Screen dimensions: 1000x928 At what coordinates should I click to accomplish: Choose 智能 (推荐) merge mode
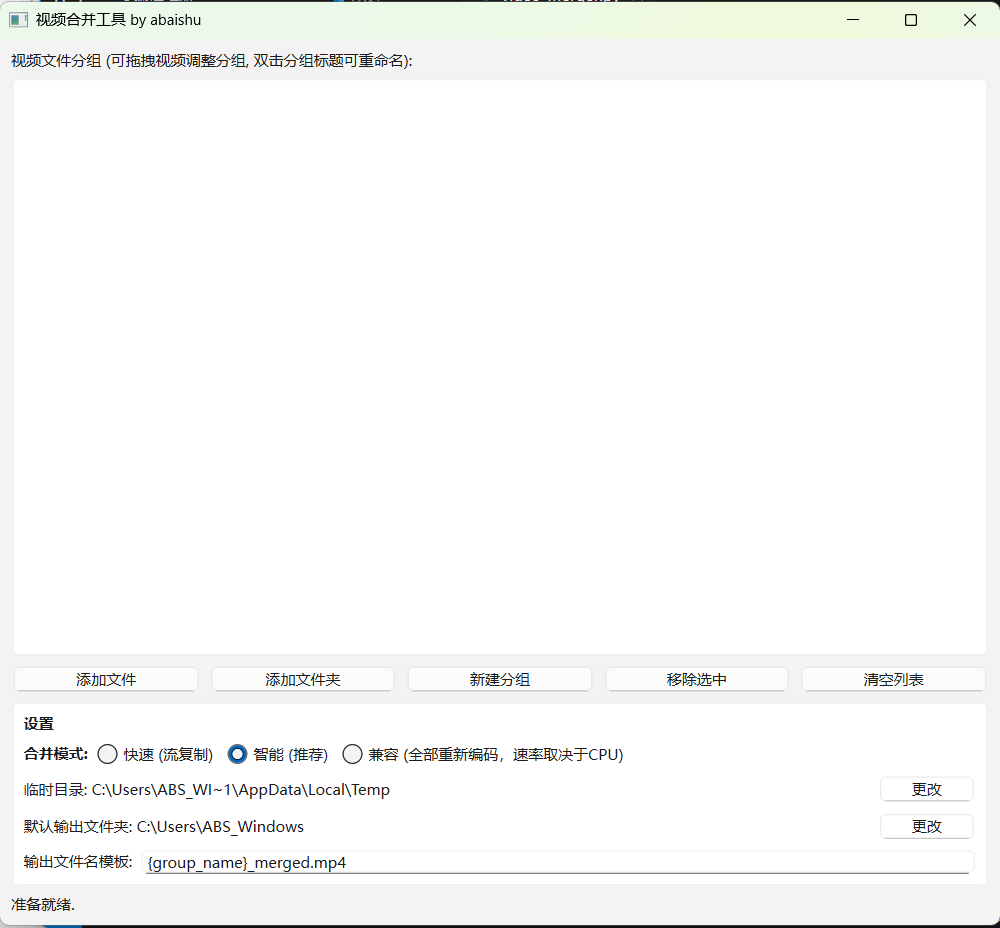coord(238,754)
